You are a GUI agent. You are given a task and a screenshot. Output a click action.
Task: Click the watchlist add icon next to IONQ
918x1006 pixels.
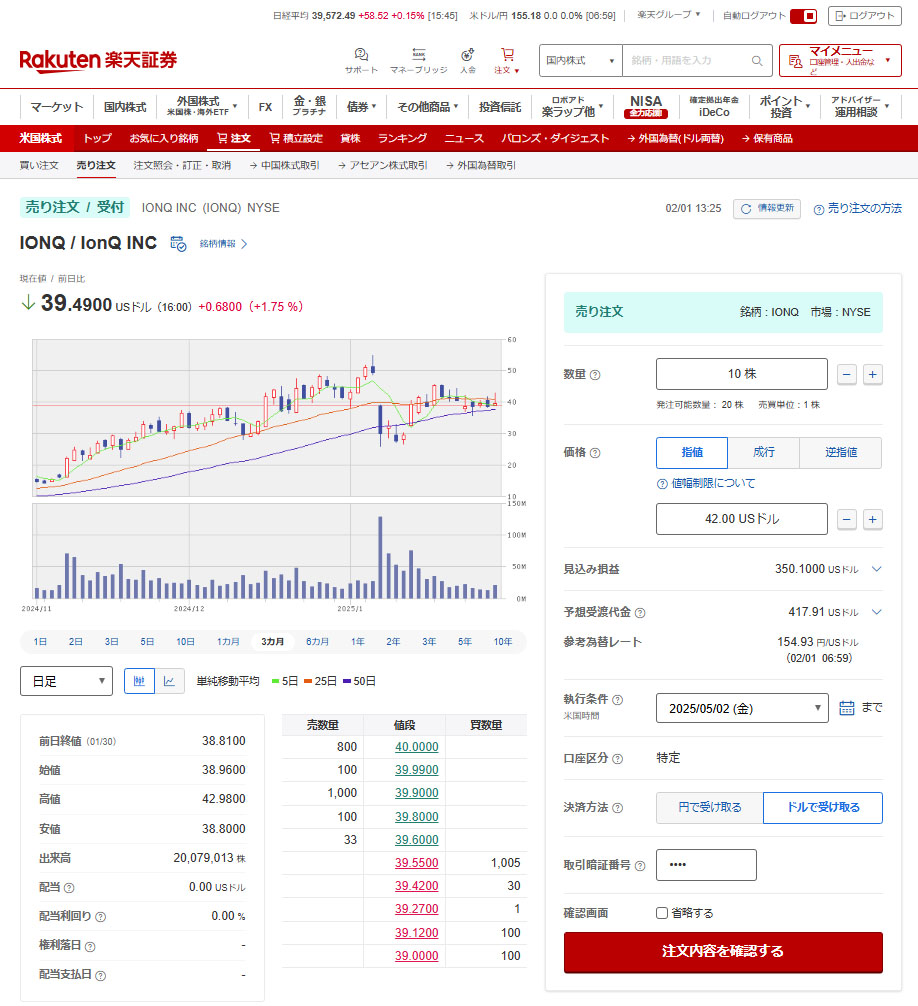point(178,243)
